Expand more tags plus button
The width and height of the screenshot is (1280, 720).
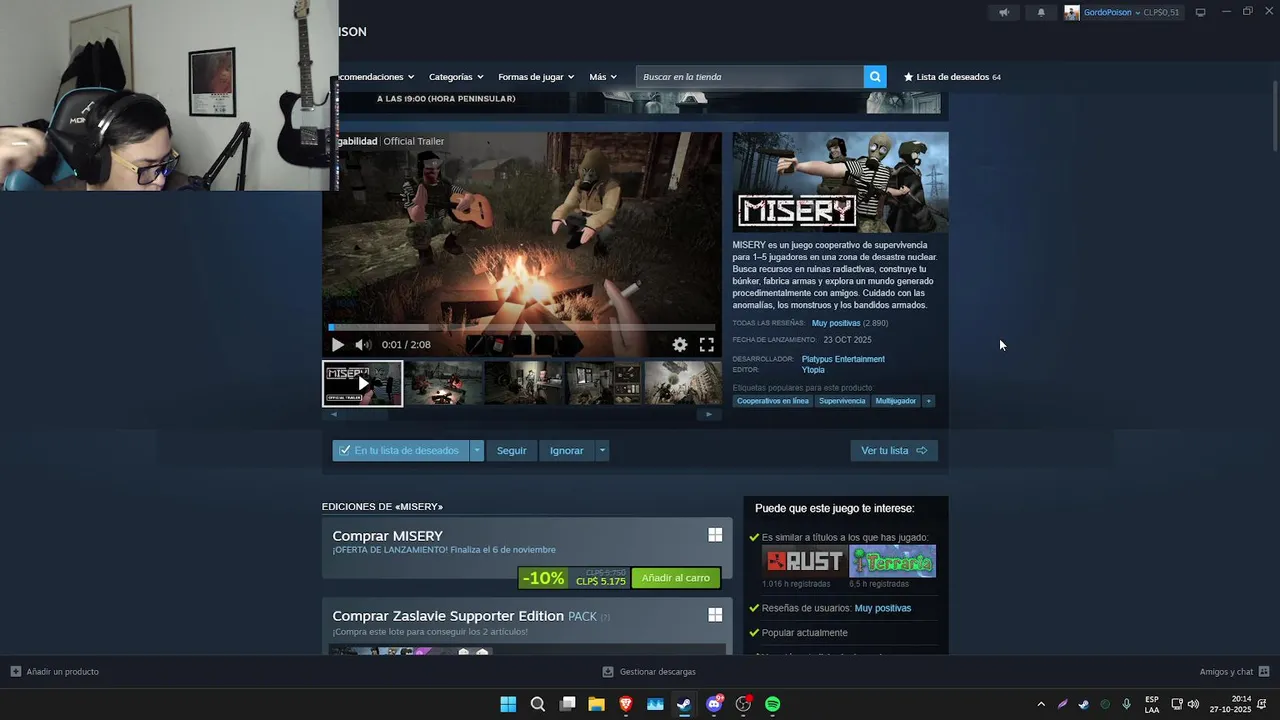(928, 401)
